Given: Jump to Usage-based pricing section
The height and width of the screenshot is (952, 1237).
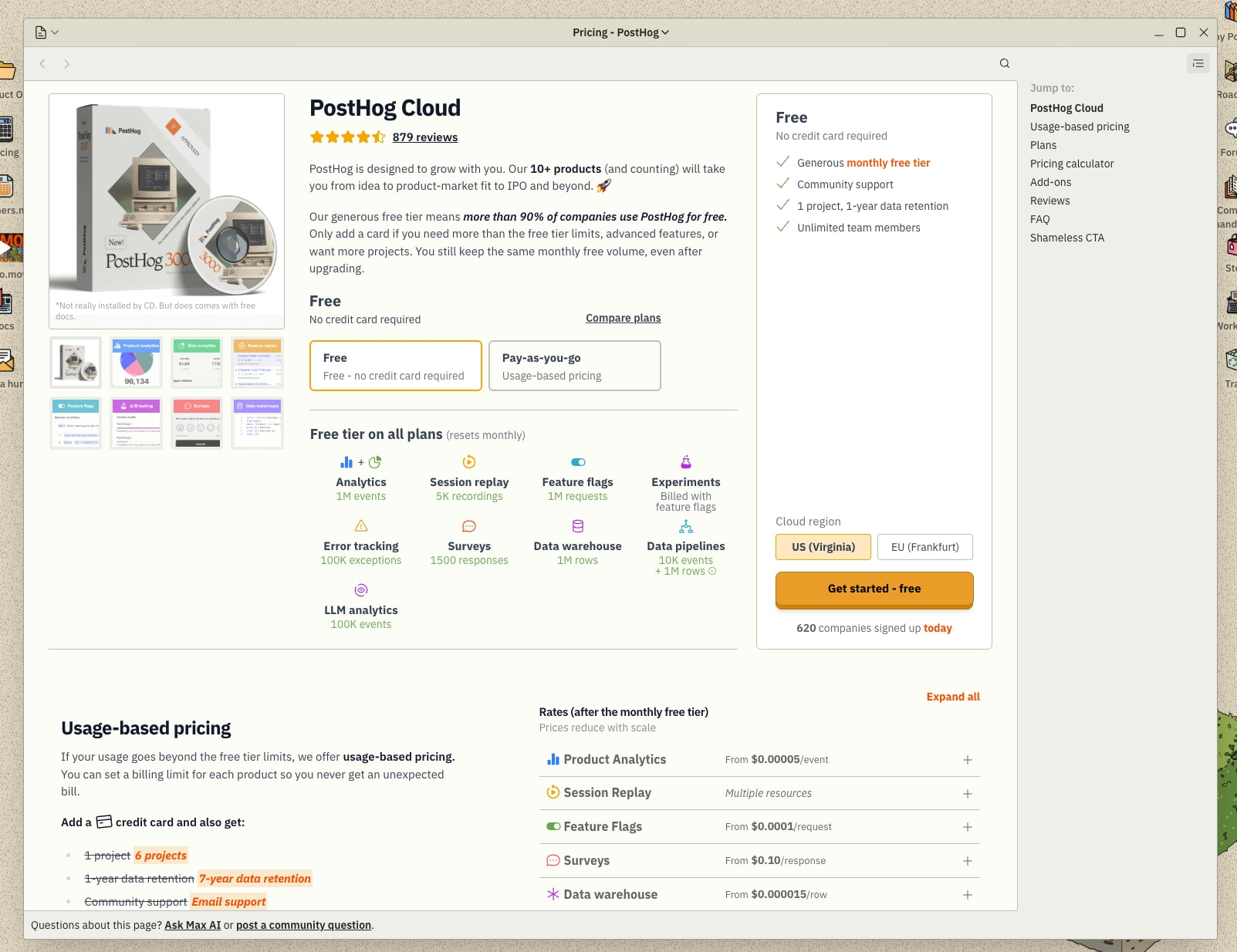Looking at the screenshot, I should [x=1080, y=127].
